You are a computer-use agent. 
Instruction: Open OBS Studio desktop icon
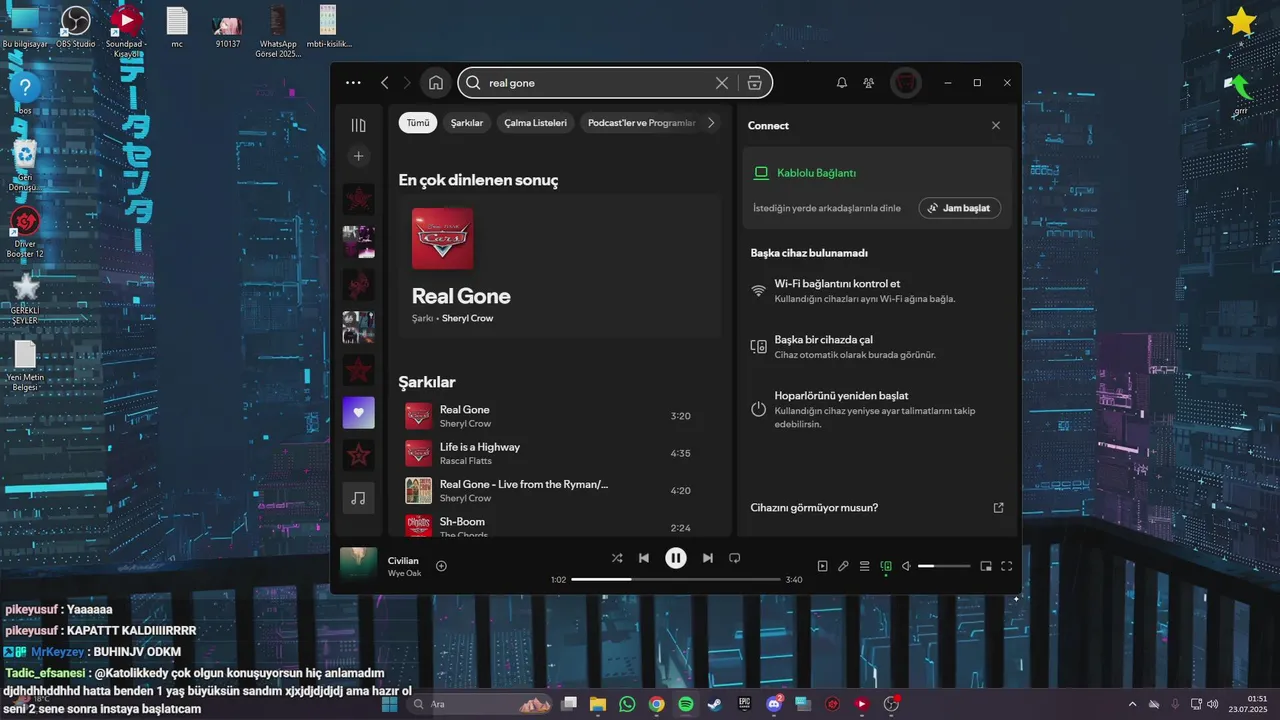pos(75,27)
